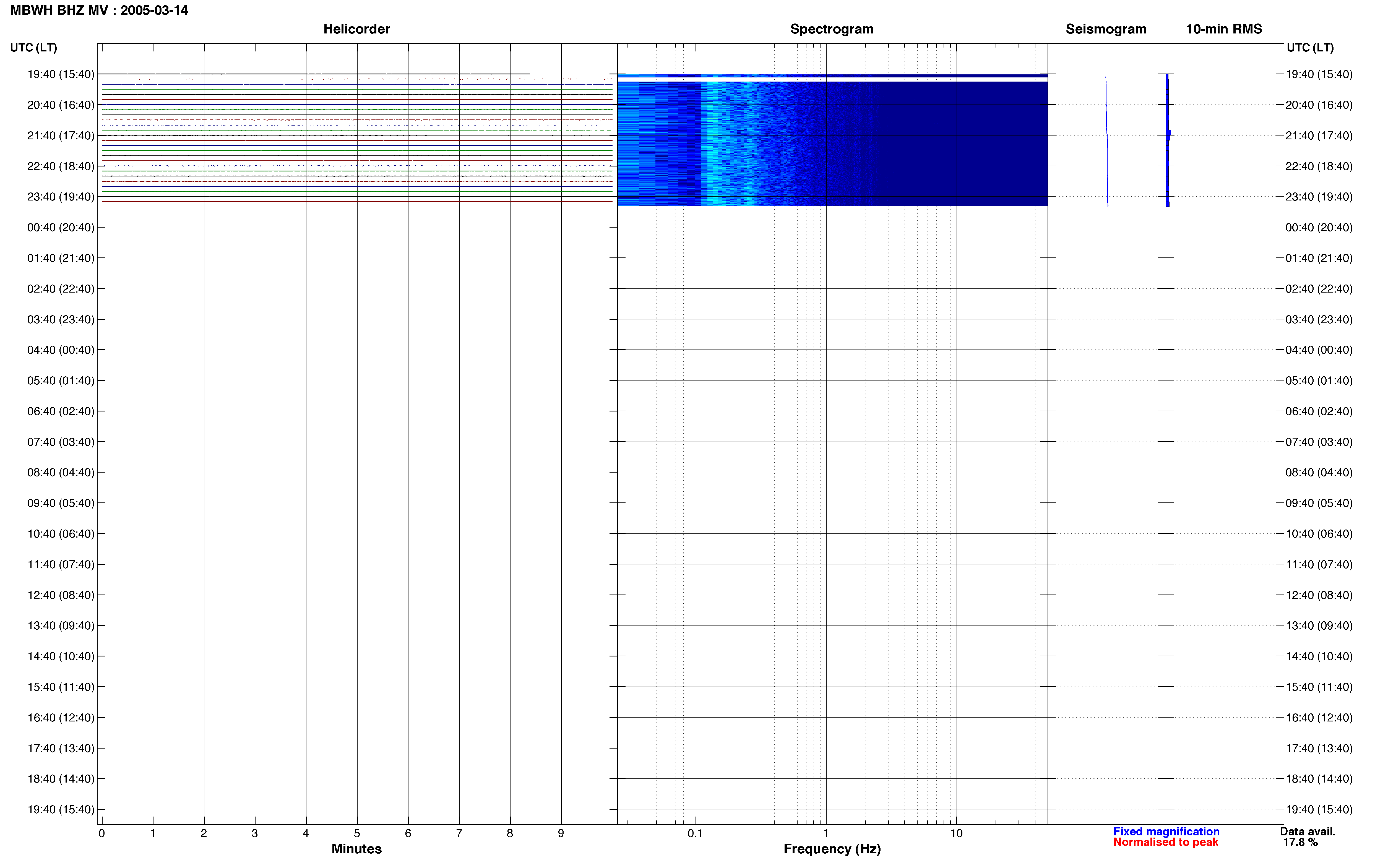The image size is (1388, 868).
Task: Click right-axis time label 16:40 (12:40)
Action: (x=1319, y=718)
